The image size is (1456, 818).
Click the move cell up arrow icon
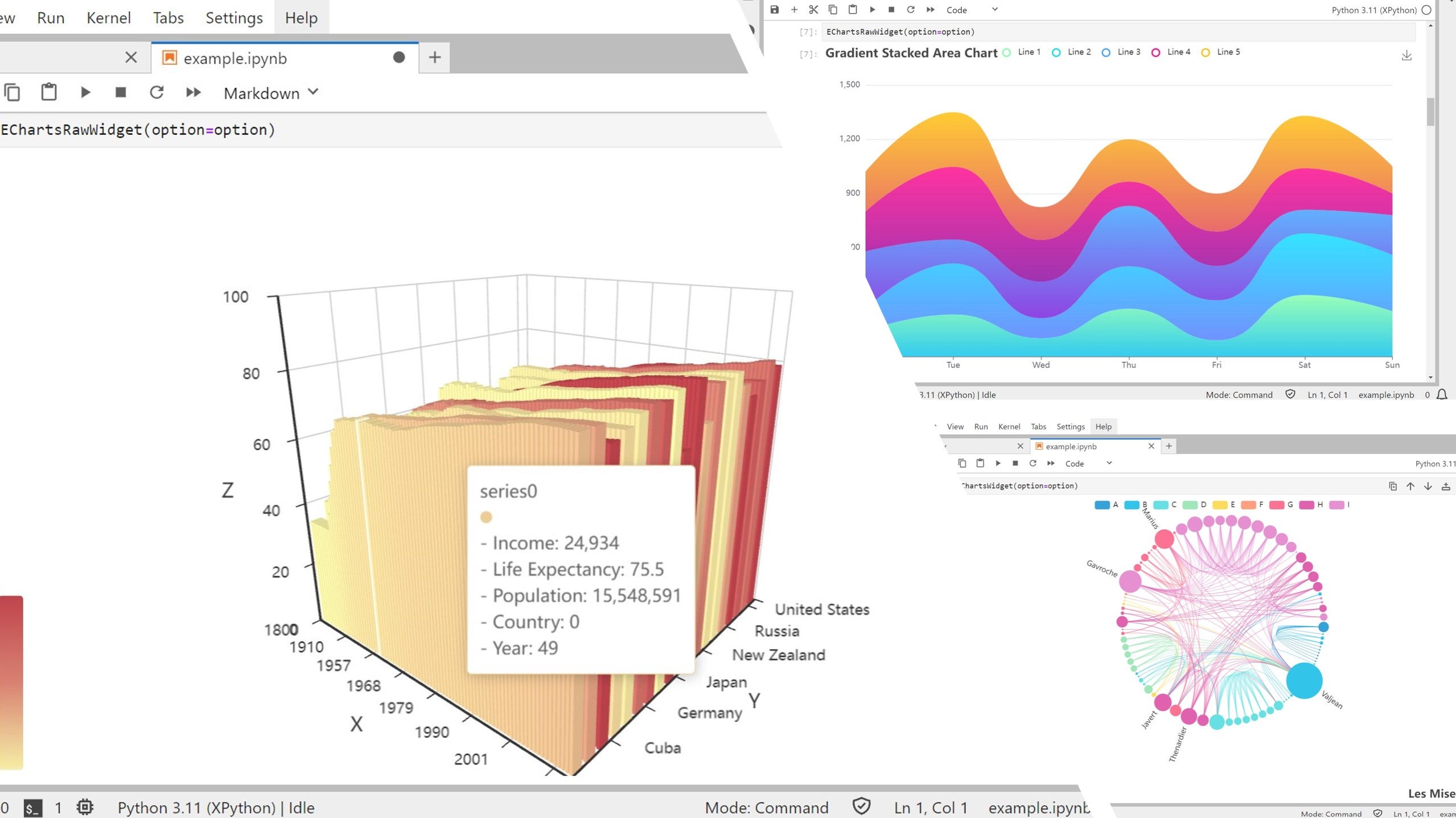tap(1410, 486)
